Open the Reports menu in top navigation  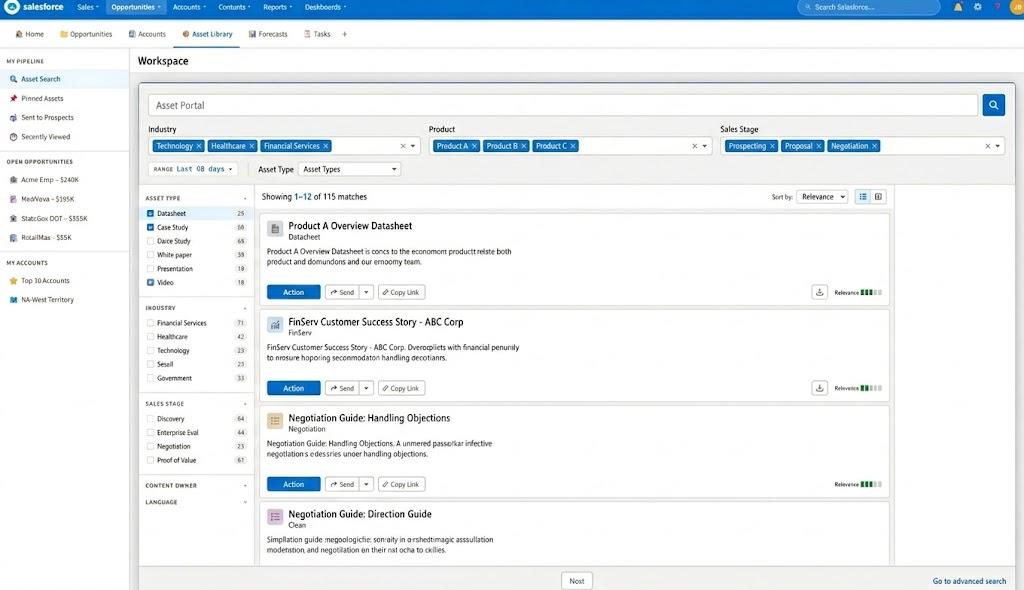pyautogui.click(x=278, y=7)
